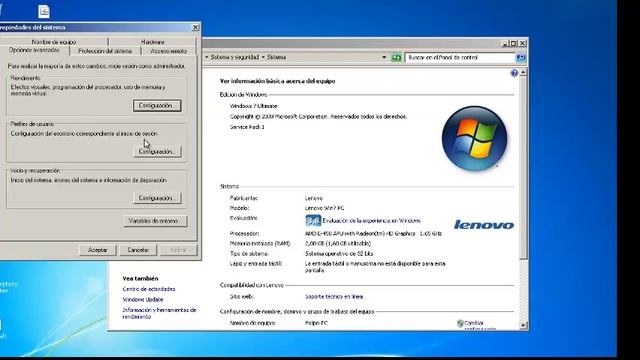640x360 pixels.
Task: Switch to Nombre de equipo tab
Action: click(54, 42)
